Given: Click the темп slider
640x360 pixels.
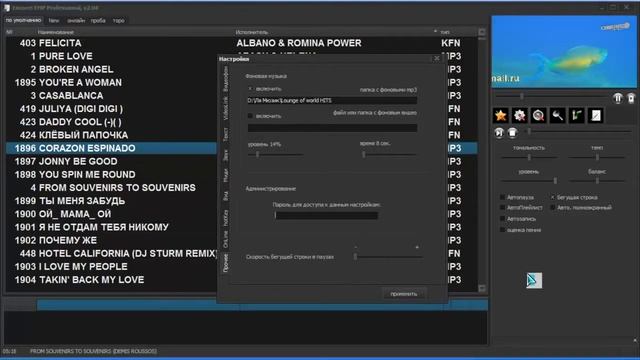Looking at the screenshot, I should (x=597, y=157).
